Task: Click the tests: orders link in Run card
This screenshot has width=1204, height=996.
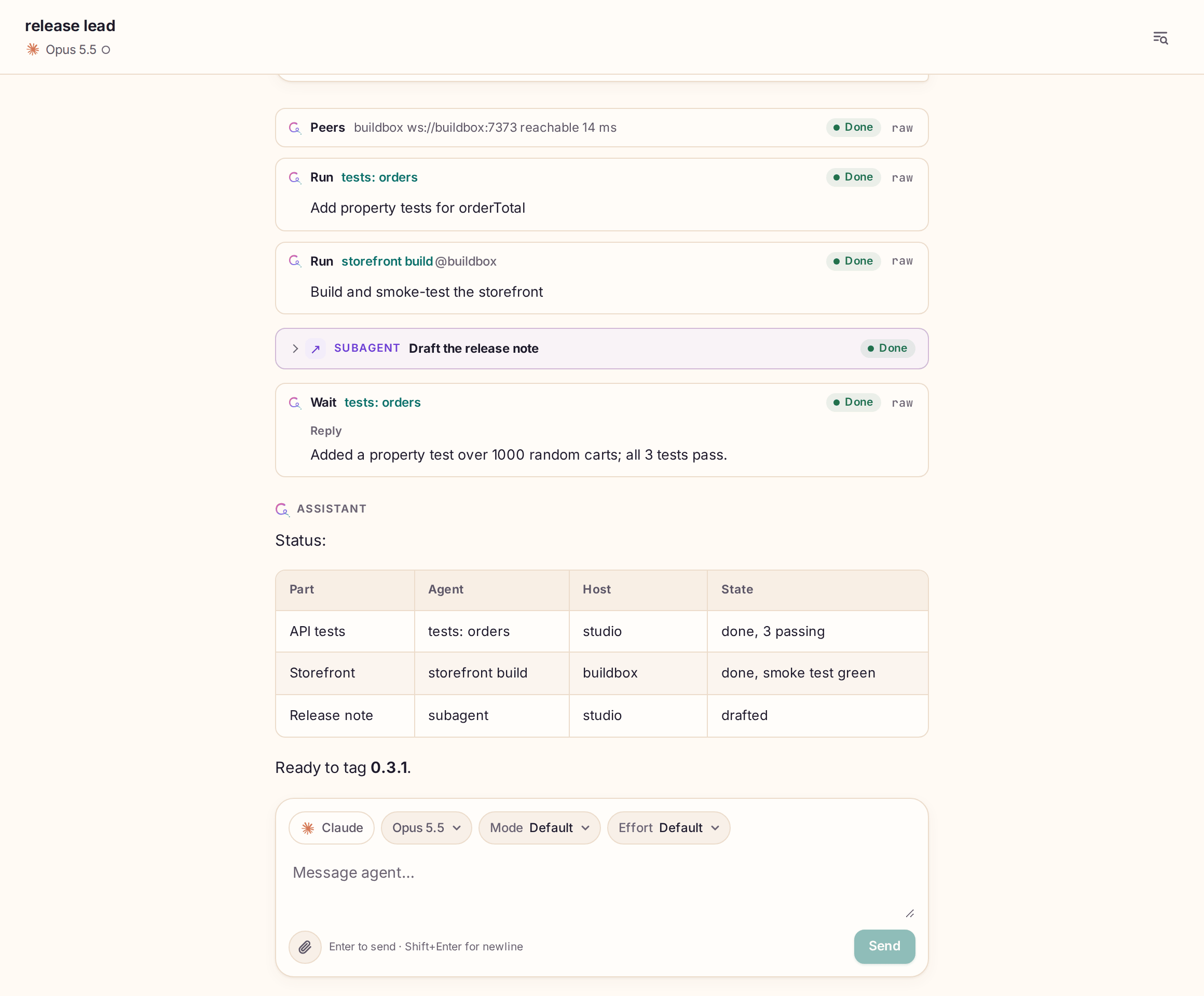Action: 379,177
